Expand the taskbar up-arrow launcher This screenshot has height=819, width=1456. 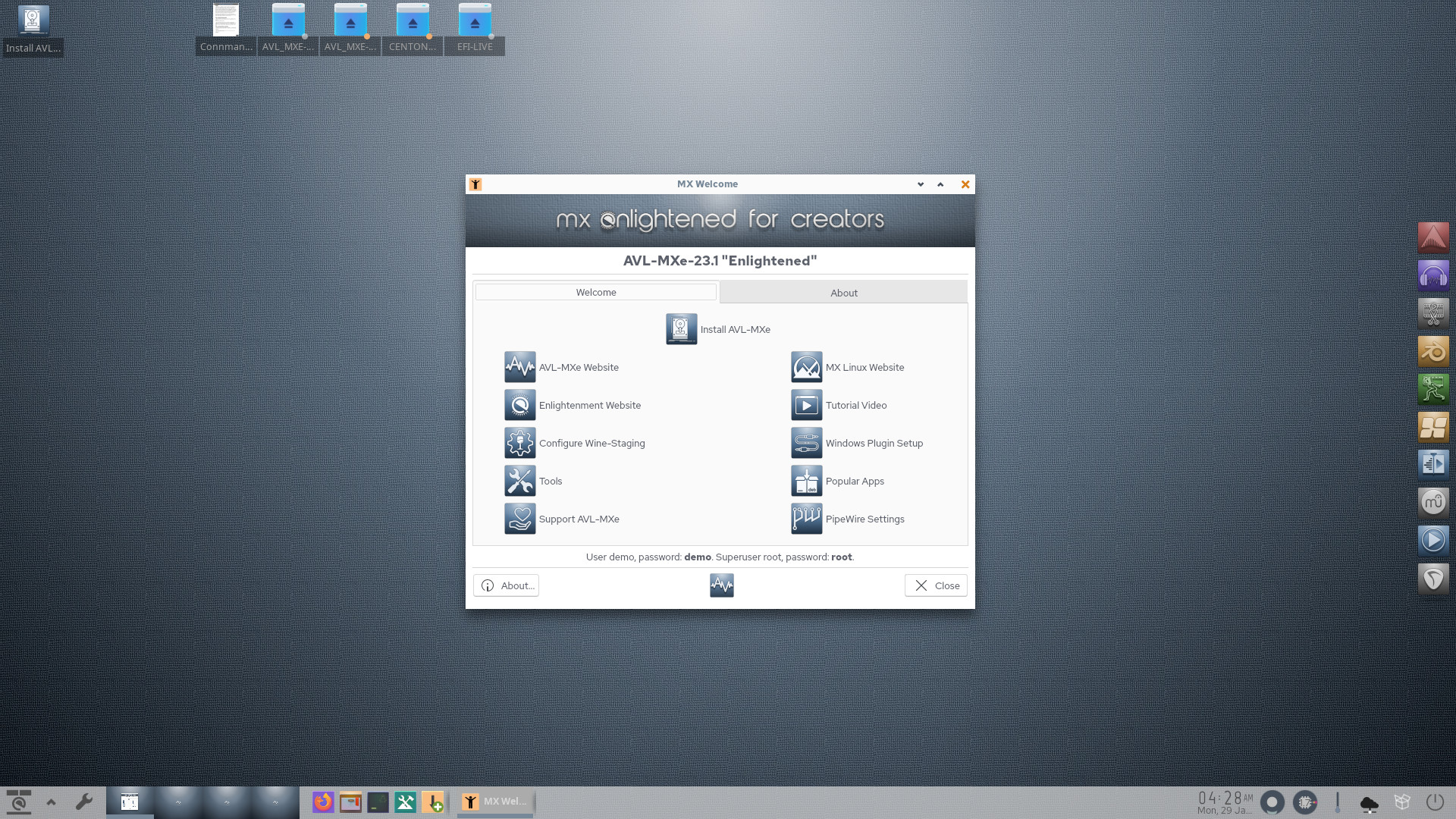51,802
